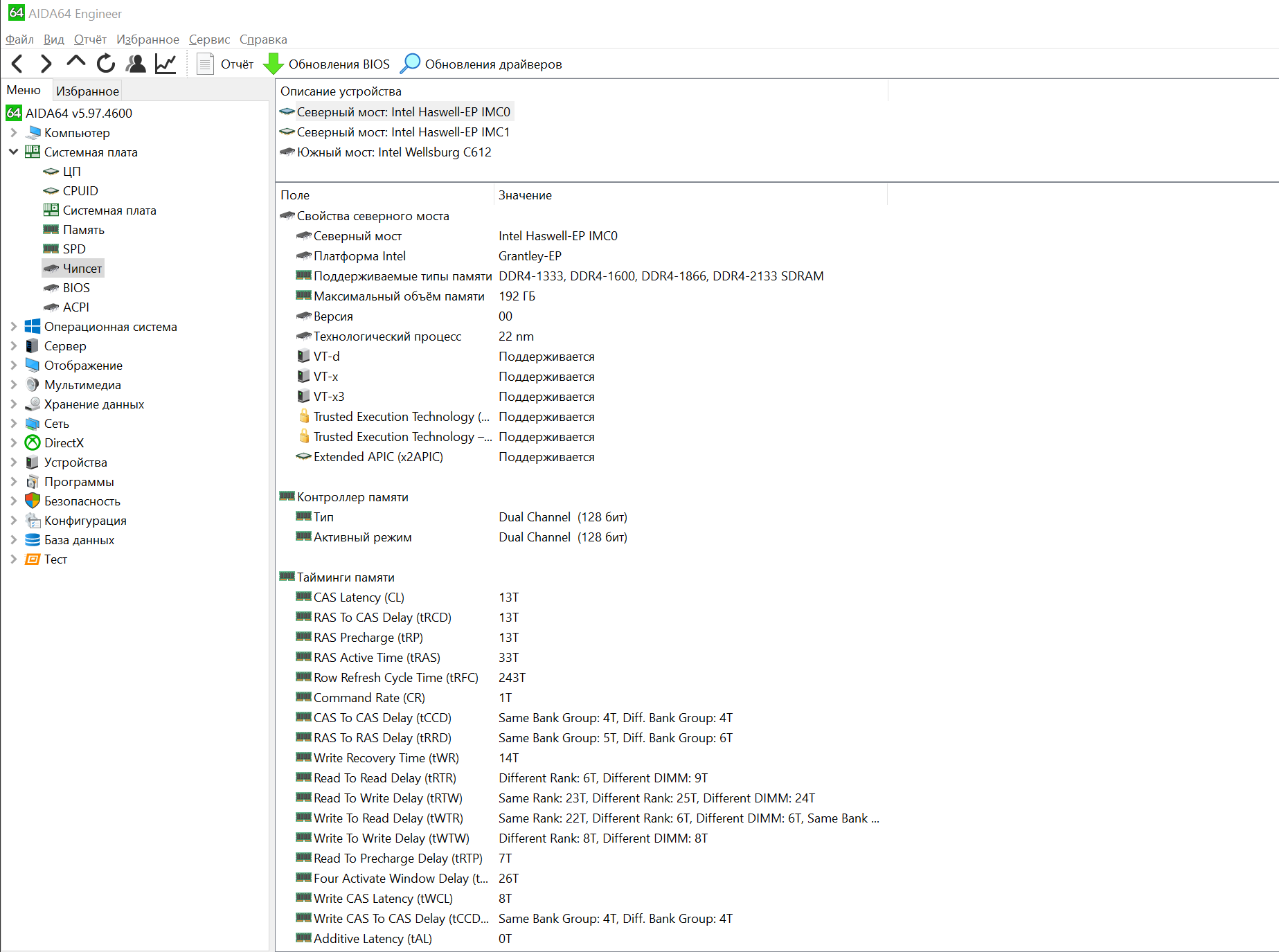Refresh the current page

click(x=106, y=64)
